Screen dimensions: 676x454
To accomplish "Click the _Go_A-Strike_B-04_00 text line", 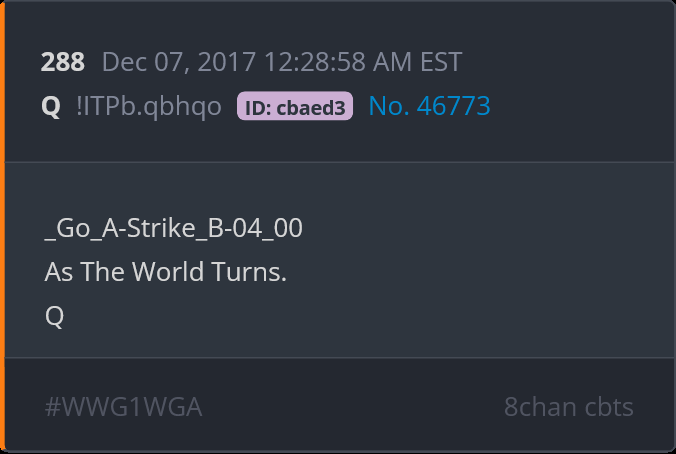I will (x=173, y=228).
